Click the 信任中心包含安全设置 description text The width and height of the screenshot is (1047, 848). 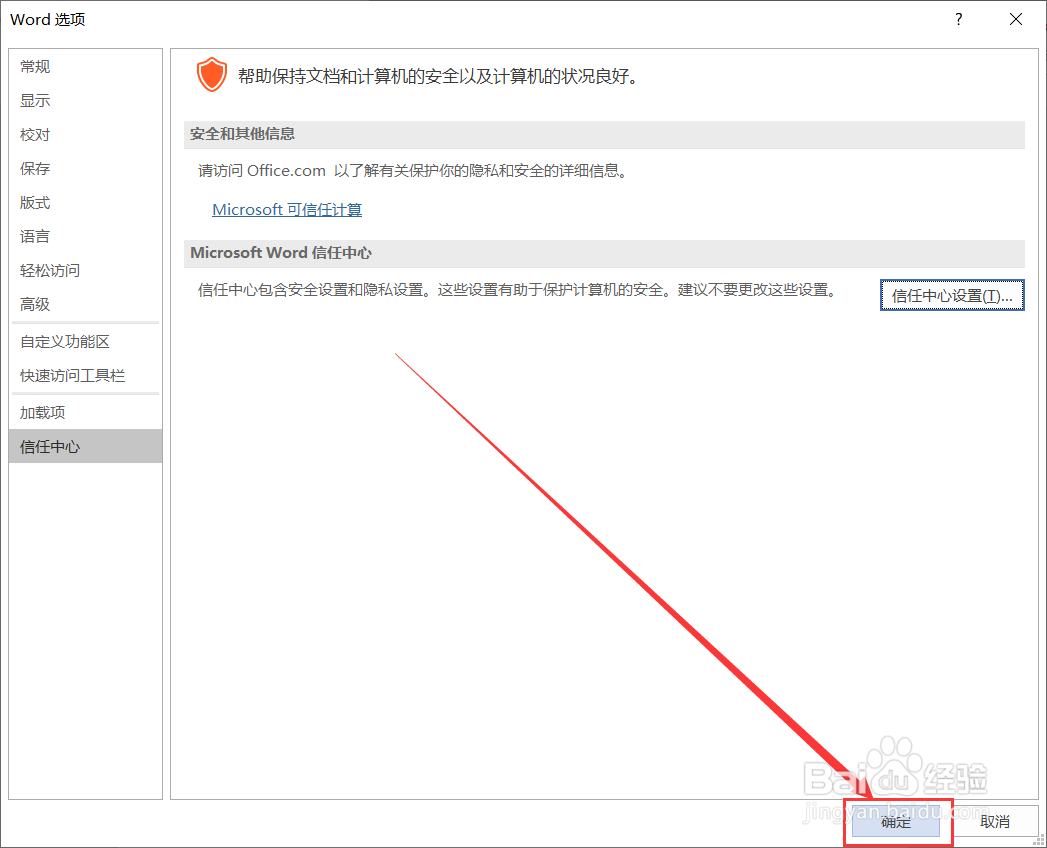click(x=517, y=290)
